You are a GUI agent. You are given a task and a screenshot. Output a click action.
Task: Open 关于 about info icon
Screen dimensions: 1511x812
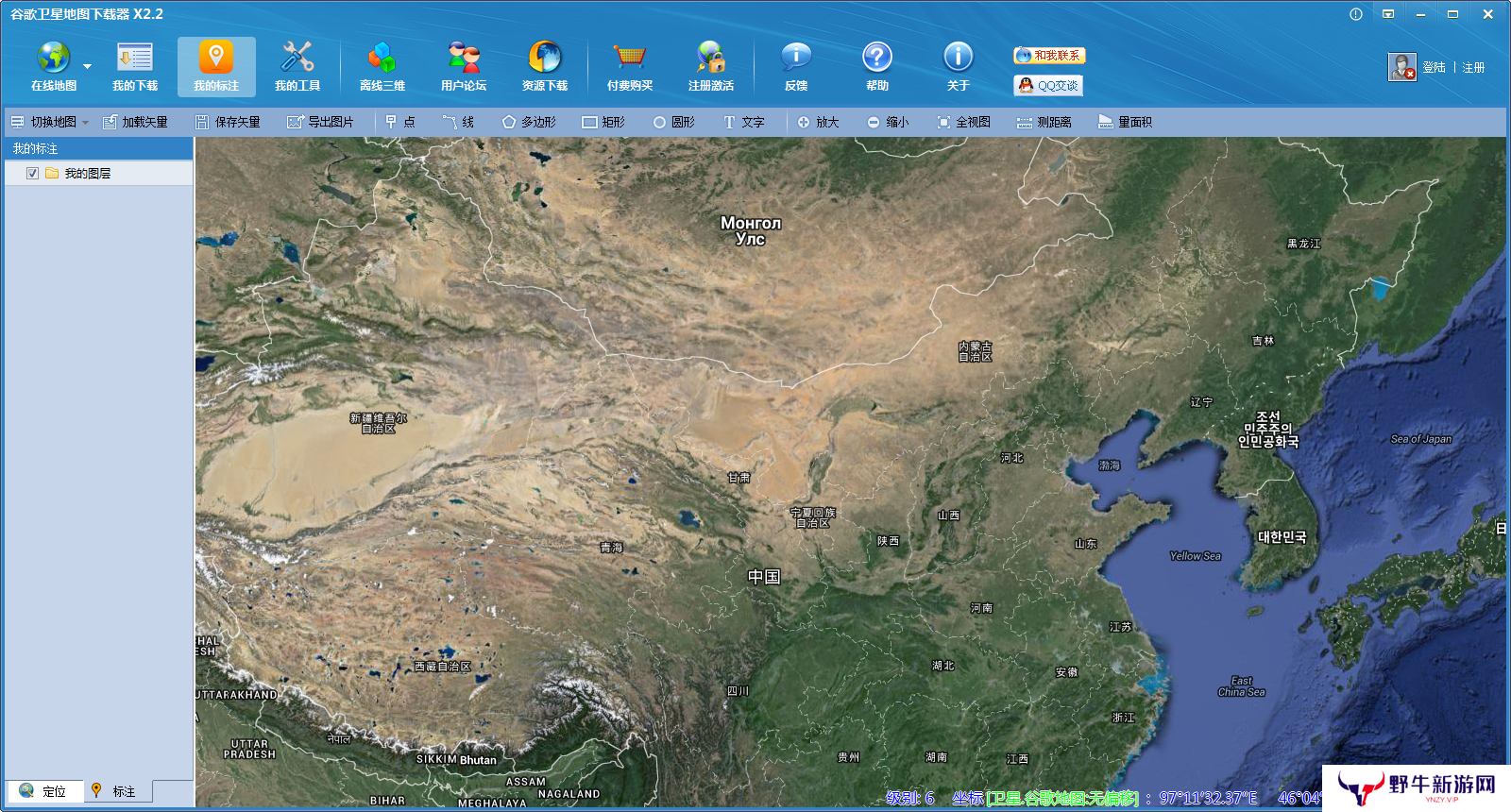point(959,58)
